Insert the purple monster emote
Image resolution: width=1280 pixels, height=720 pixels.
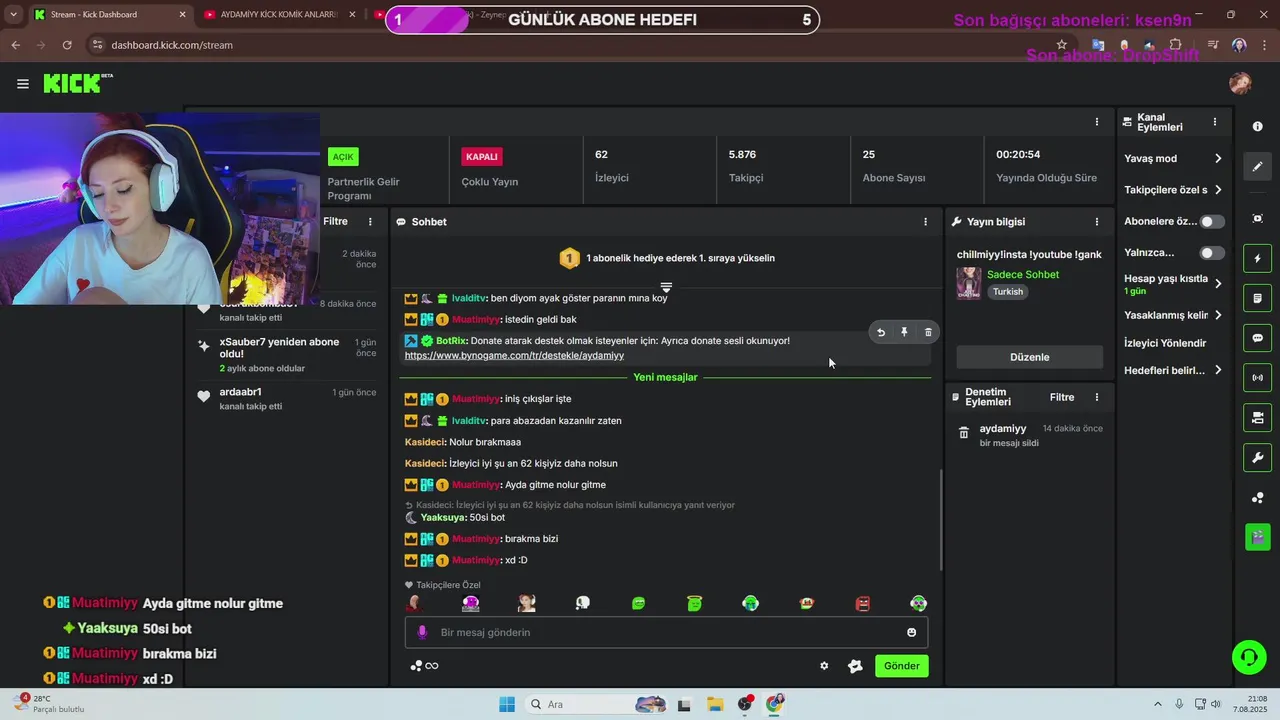click(470, 603)
